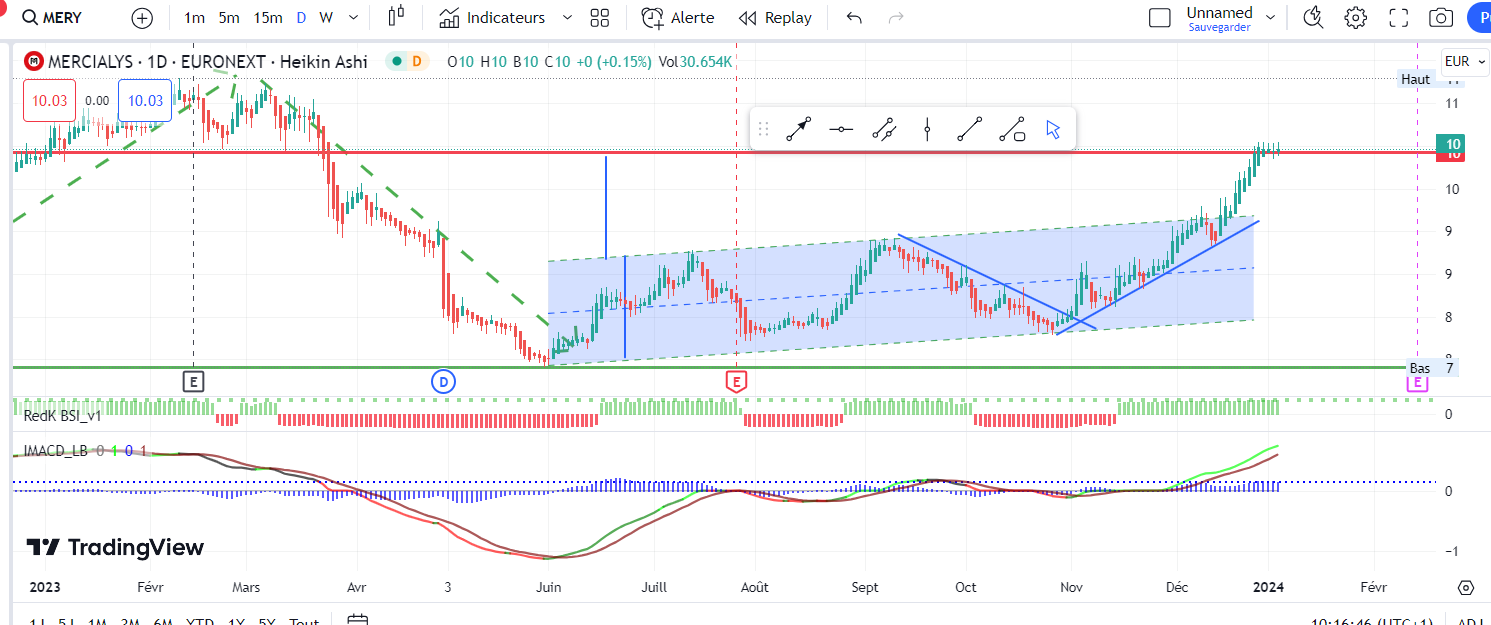This screenshot has width=1491, height=625.
Task: Start bar Replay mode
Action: [x=775, y=18]
